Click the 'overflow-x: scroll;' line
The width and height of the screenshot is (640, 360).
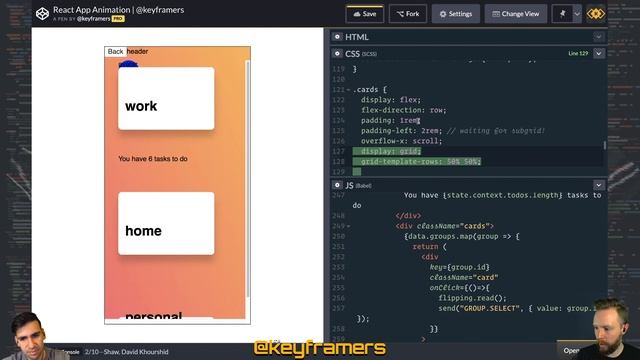401,141
